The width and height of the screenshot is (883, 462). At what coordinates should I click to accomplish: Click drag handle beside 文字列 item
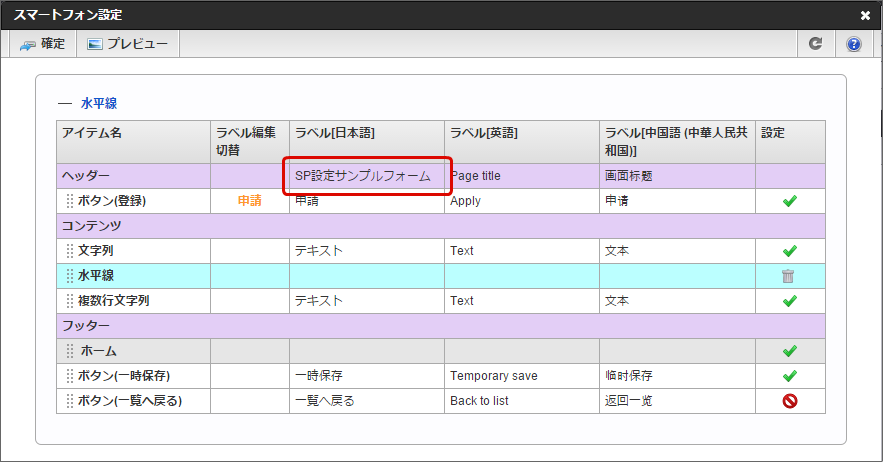(70, 251)
